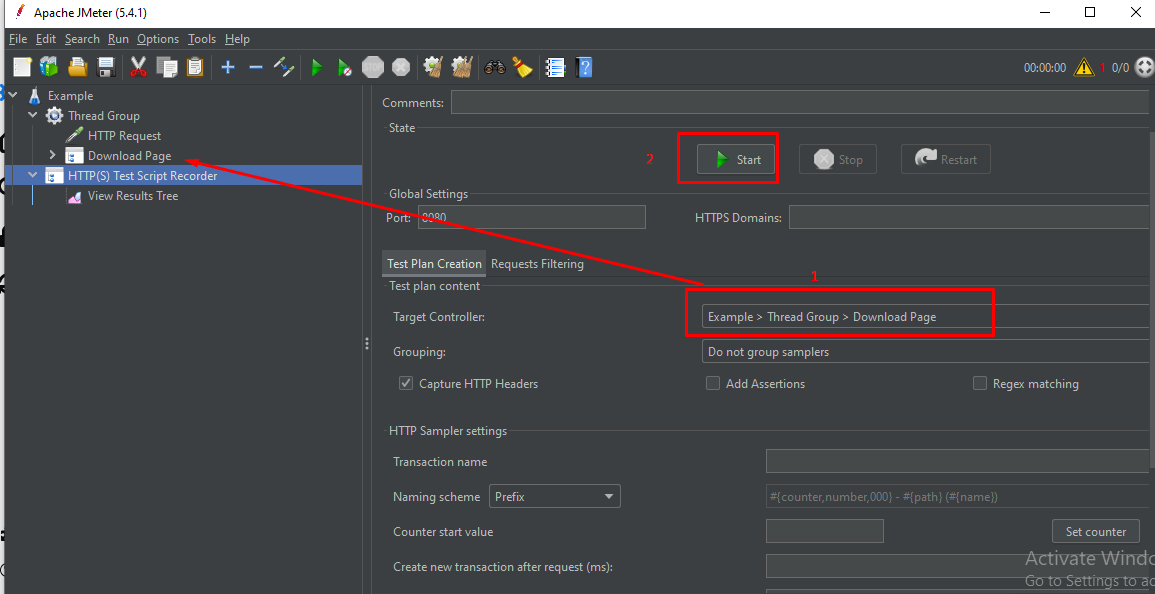Enable the Add Assertions checkbox
The image size is (1155, 594).
click(x=712, y=383)
